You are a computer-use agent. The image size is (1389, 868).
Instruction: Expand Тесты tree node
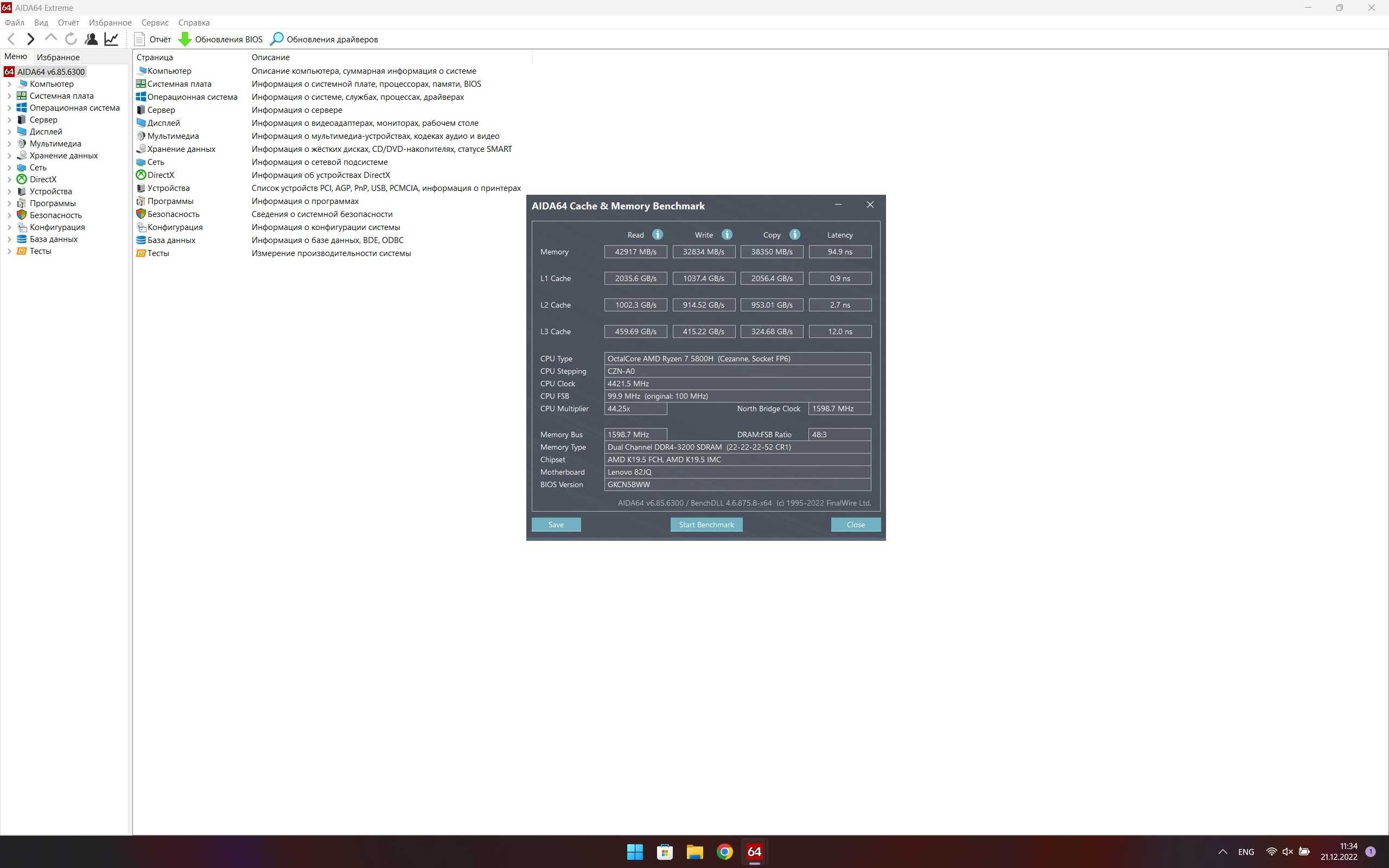9,251
